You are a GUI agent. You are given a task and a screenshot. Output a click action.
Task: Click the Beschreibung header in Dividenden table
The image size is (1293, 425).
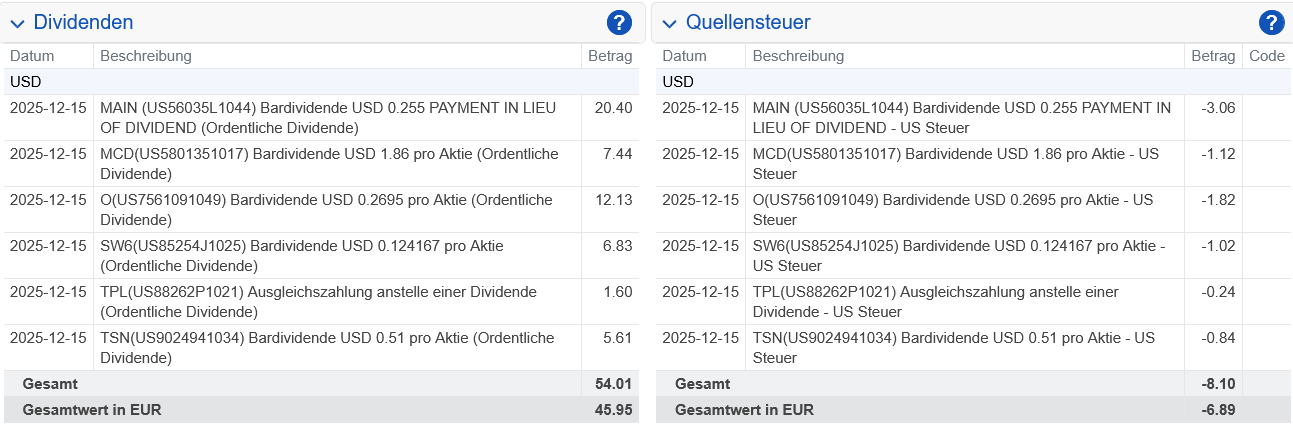(146, 56)
